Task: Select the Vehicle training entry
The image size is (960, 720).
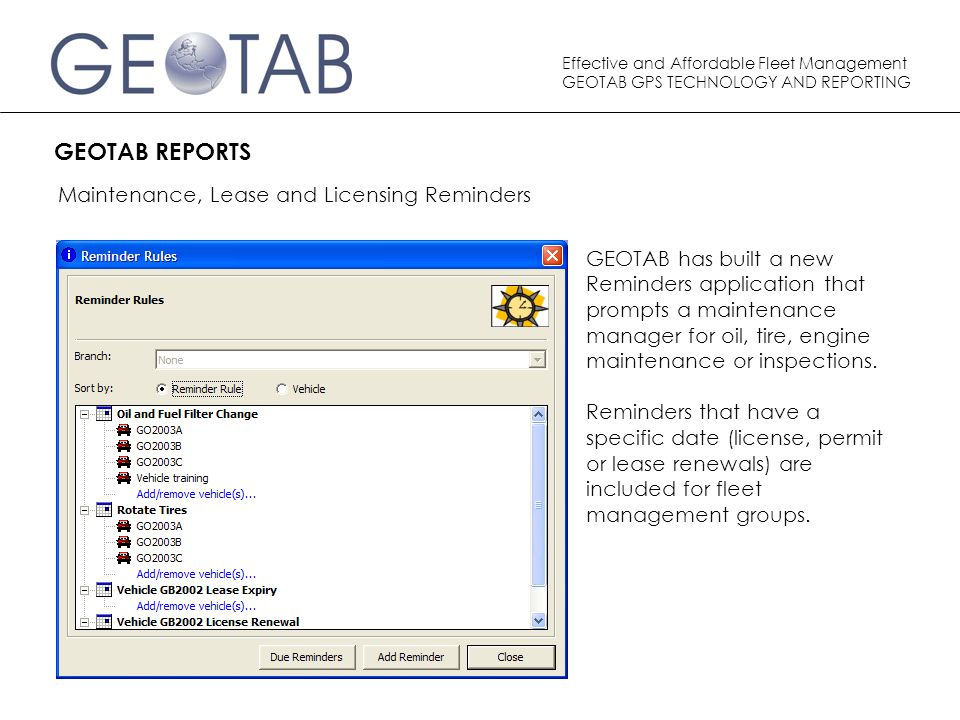Action: click(172, 478)
